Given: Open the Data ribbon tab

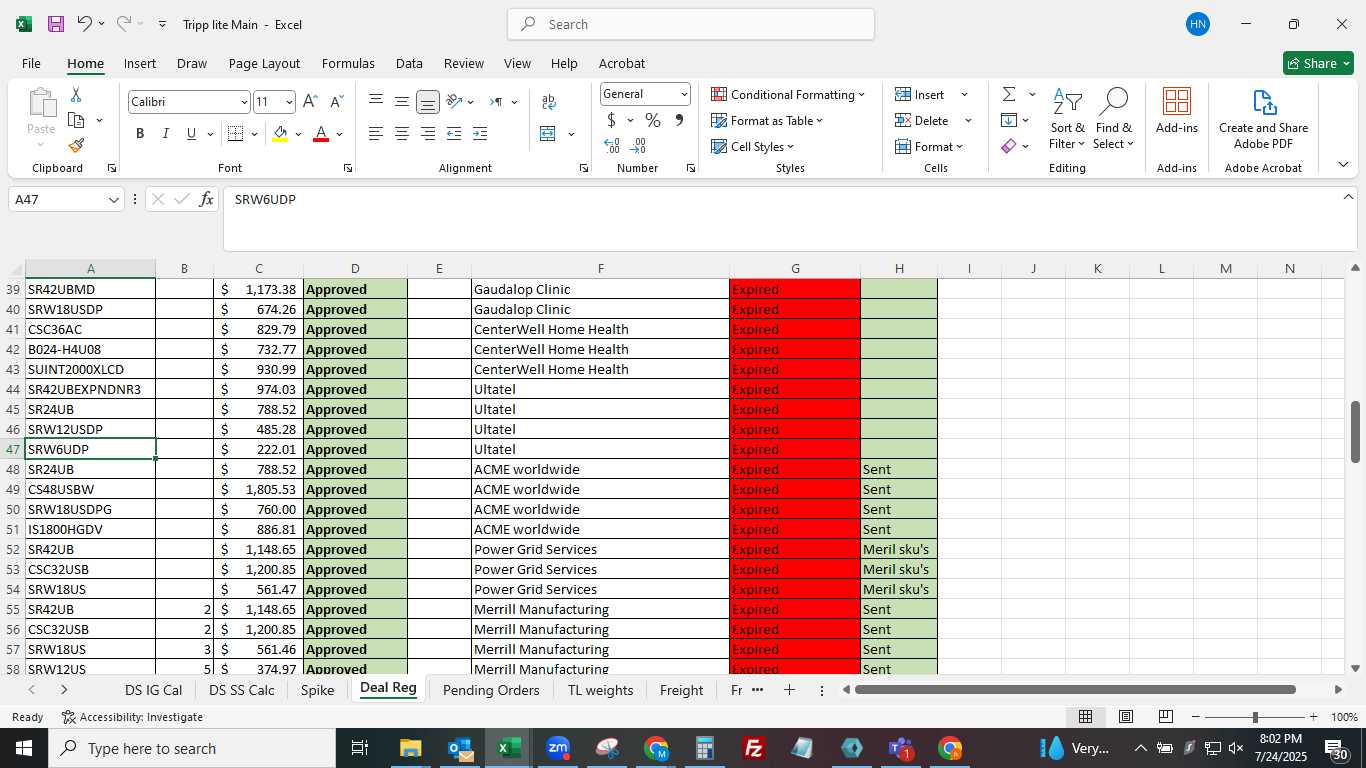Looking at the screenshot, I should (x=409, y=63).
